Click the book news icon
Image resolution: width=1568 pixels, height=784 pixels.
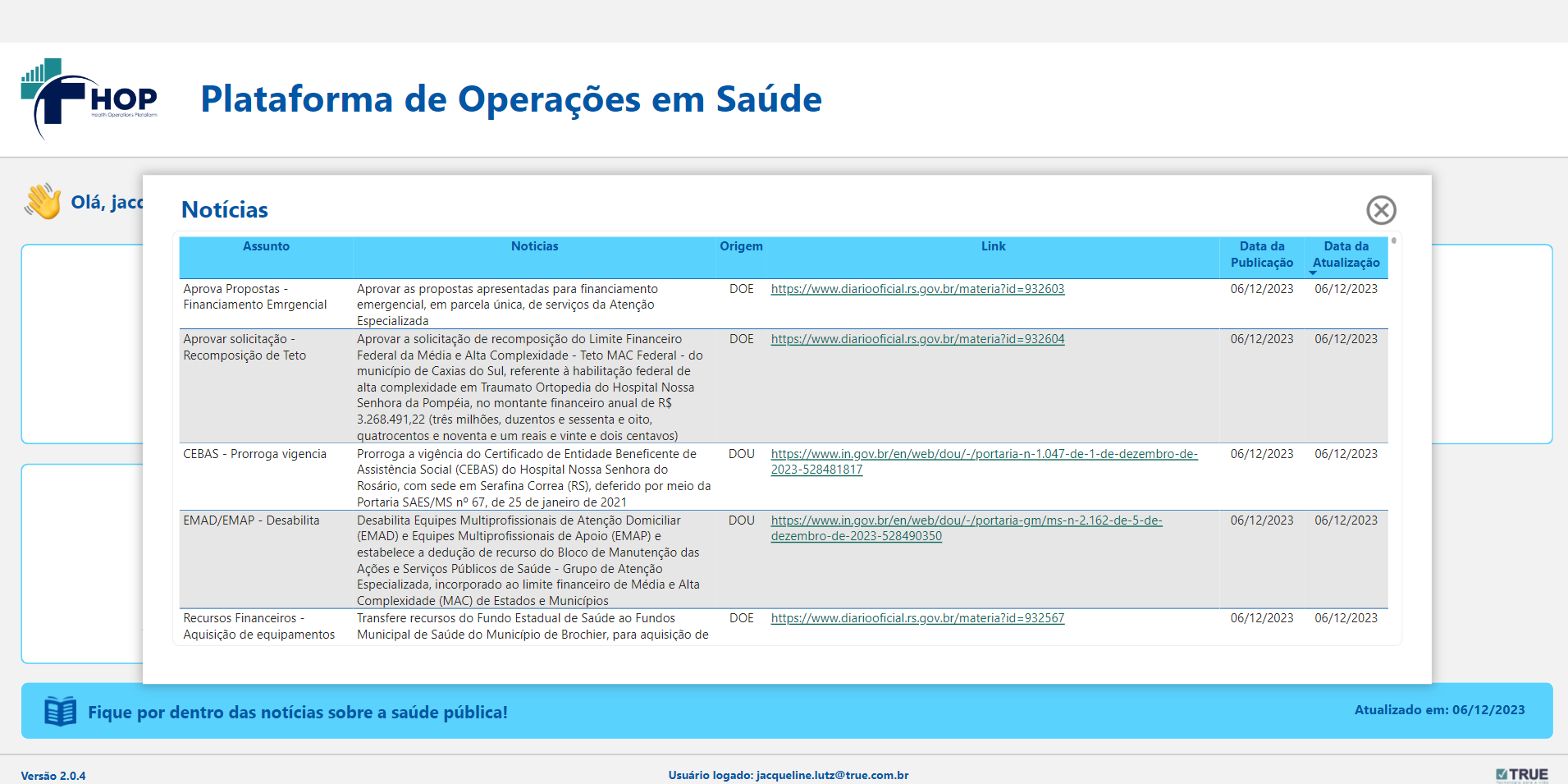60,711
